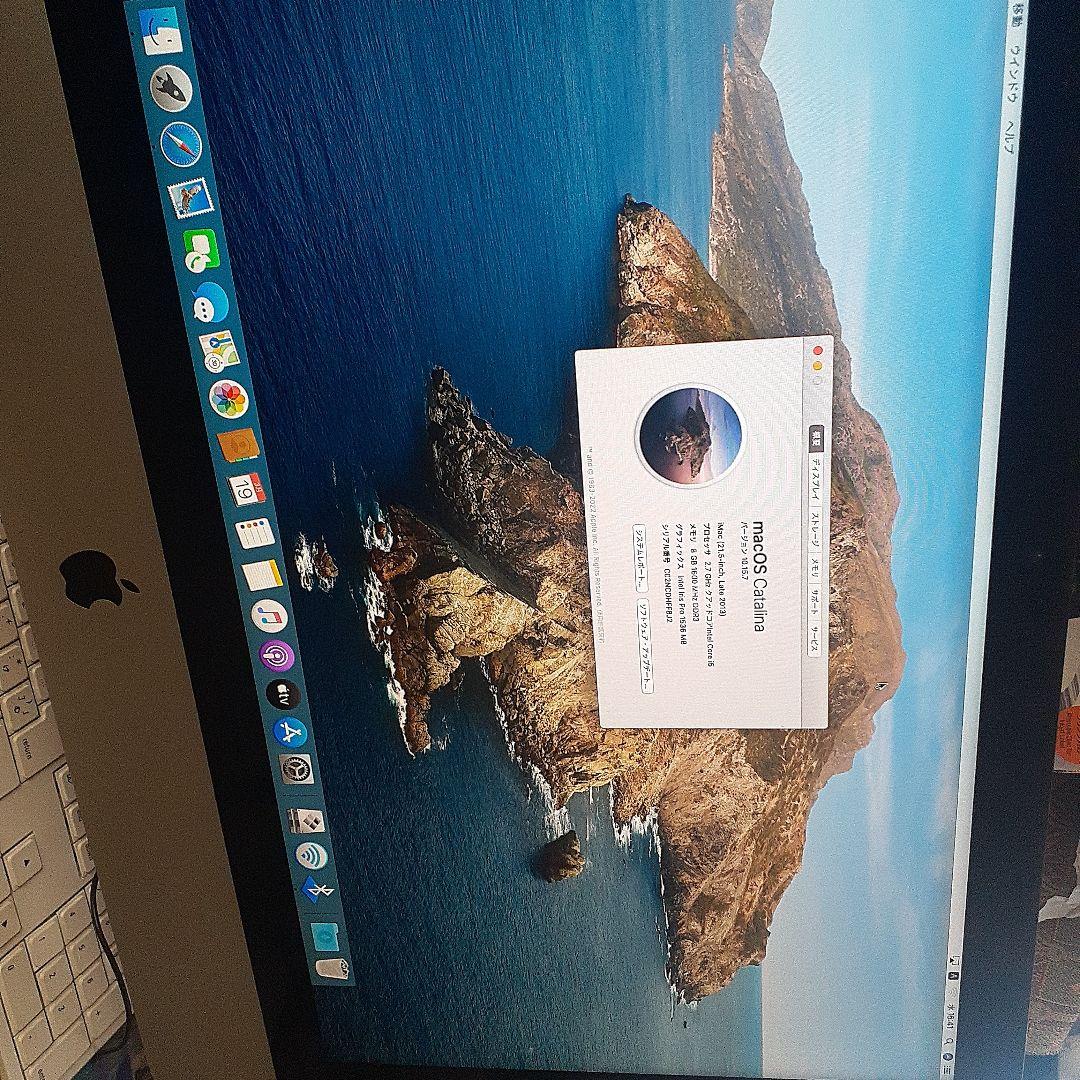Minimize the About This Mac window
The image size is (1080, 1080).
point(818,365)
